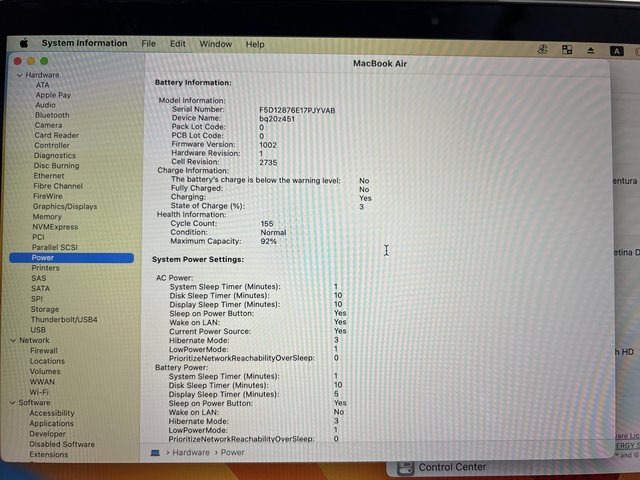Image resolution: width=640 pixels, height=480 pixels.
Task: Click device name value bq20z451
Action: [x=277, y=119]
